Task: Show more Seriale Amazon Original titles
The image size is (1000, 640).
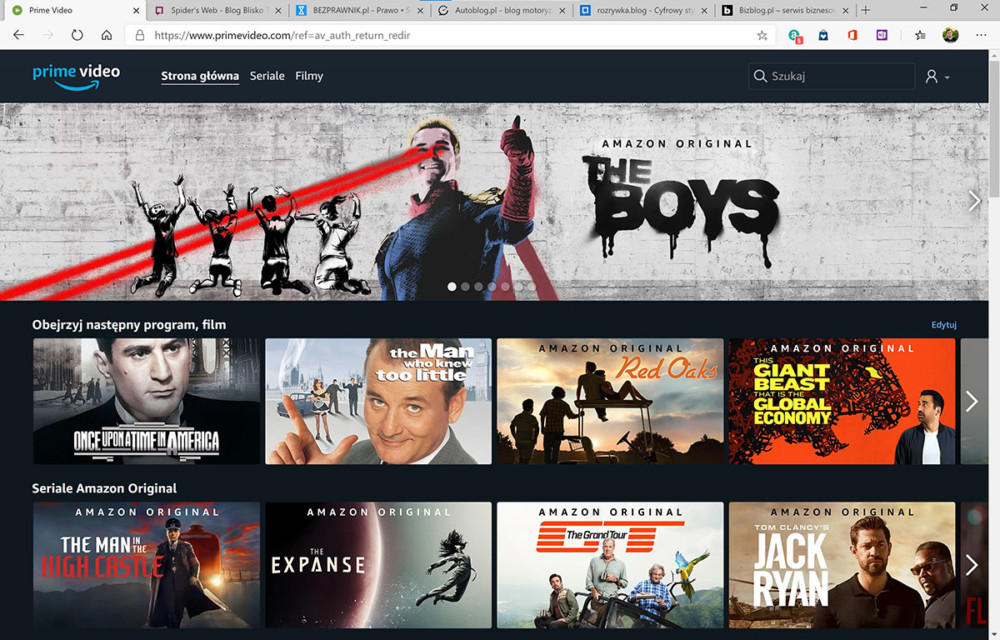Action: coord(971,565)
